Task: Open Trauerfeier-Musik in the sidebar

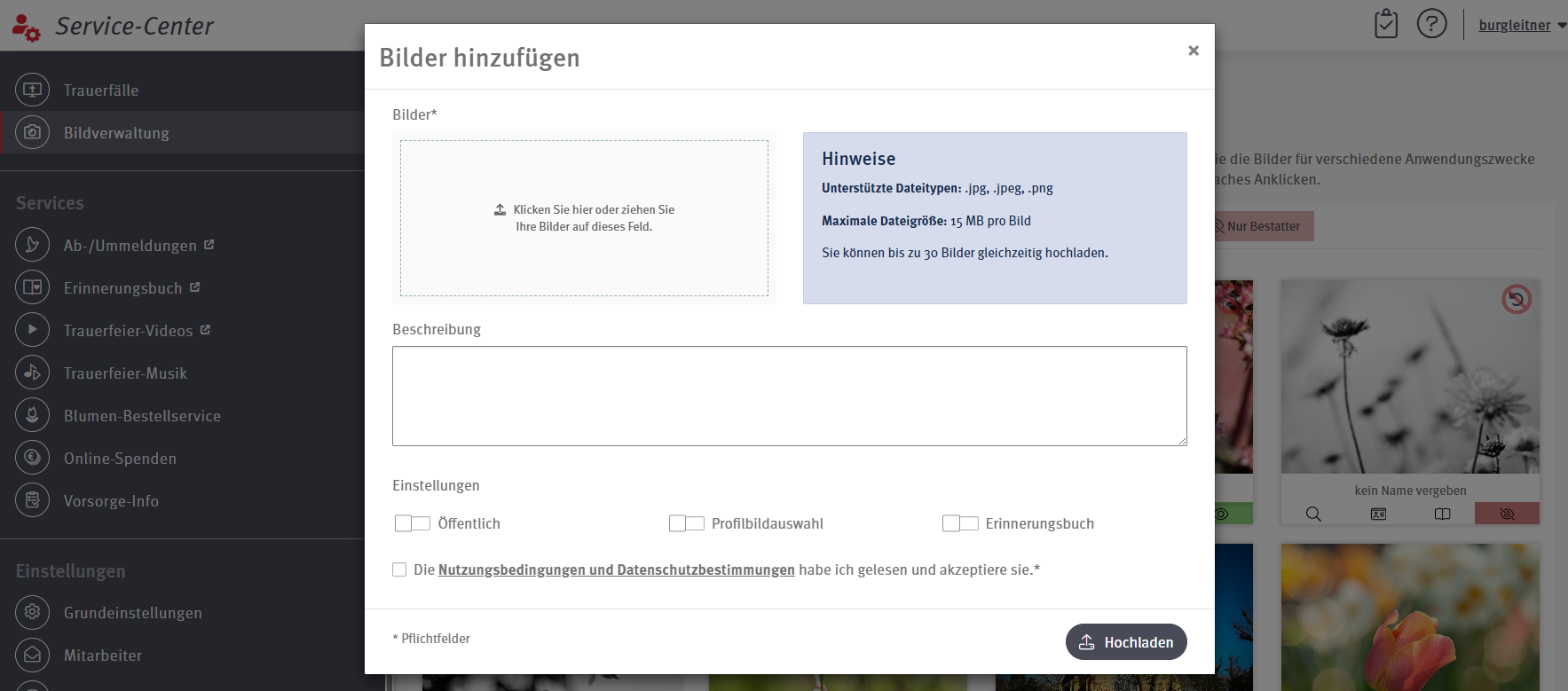Action: click(x=125, y=373)
